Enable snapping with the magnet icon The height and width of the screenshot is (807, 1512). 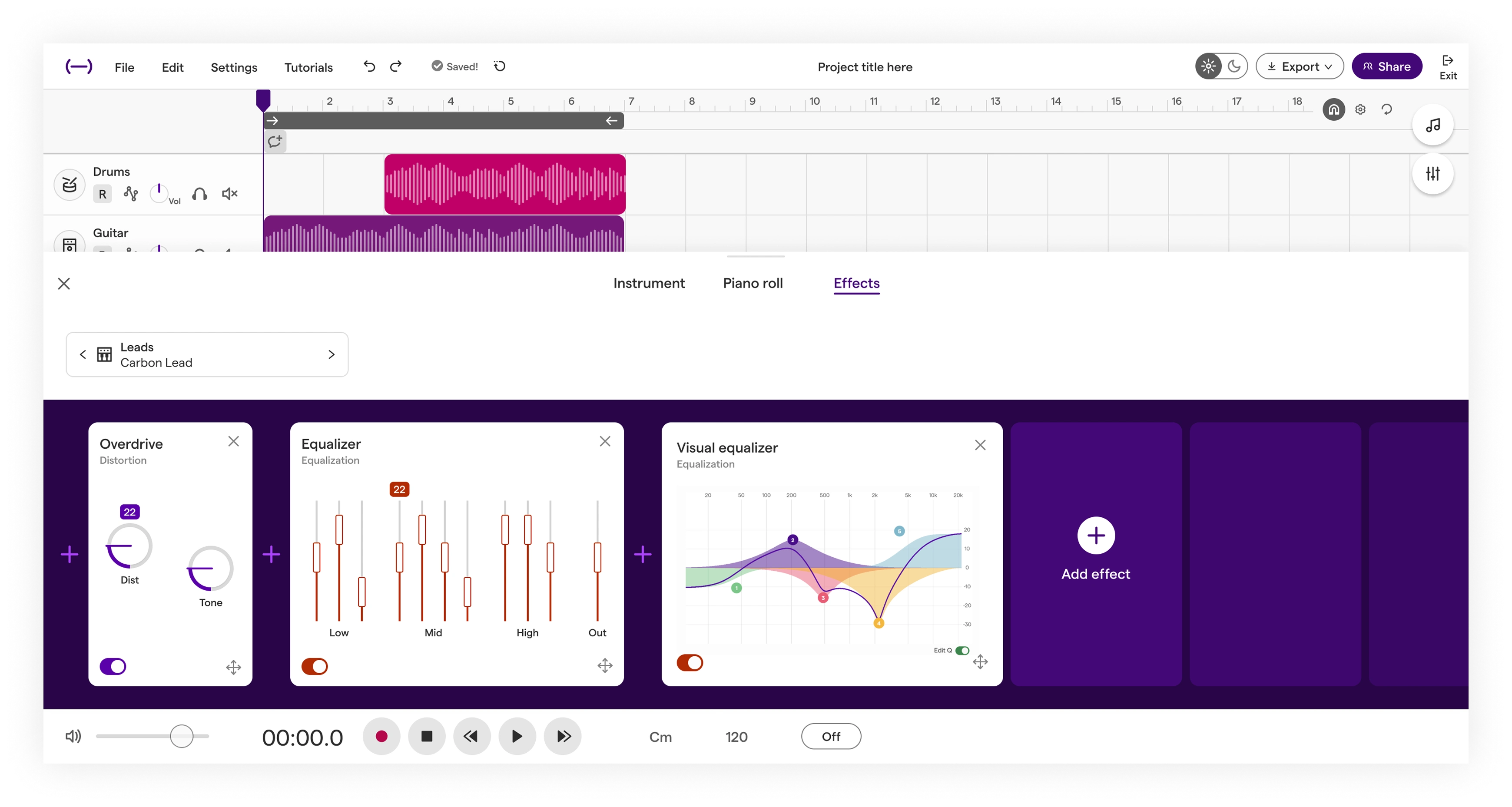pos(1334,110)
